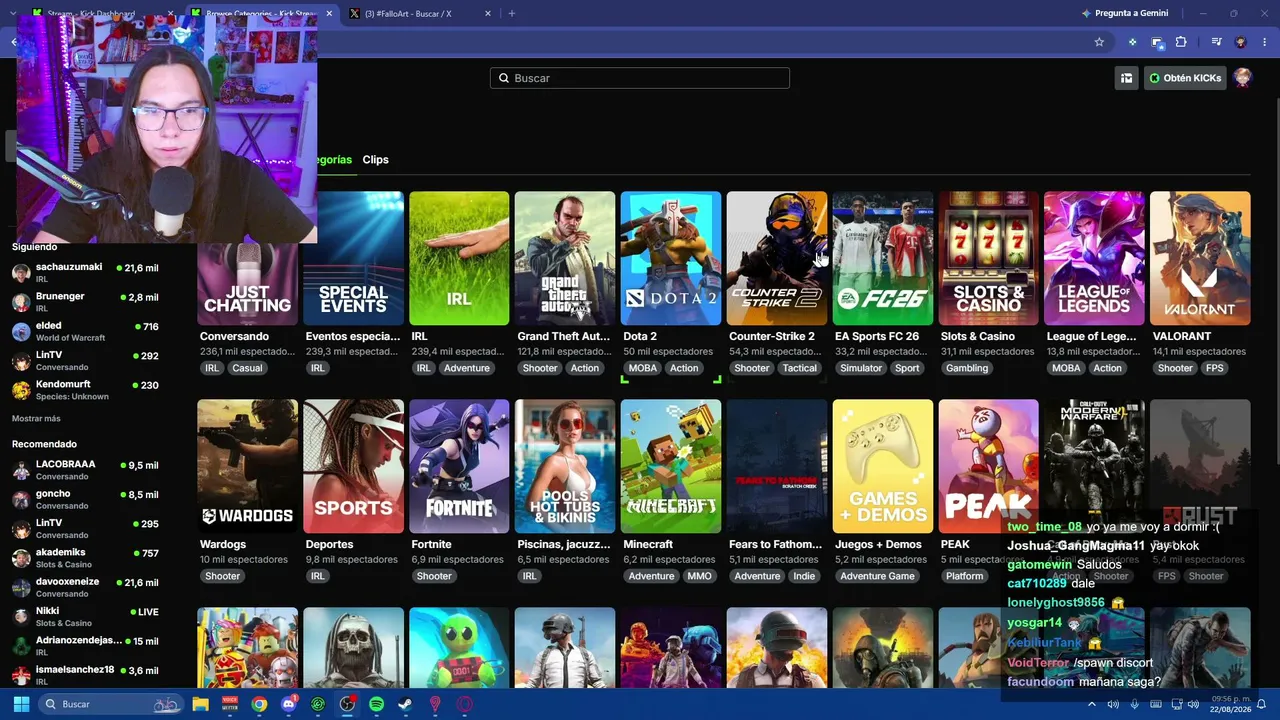Open Nikki's LIVE channel in the sidebar
The image size is (1280, 720).
(x=85, y=615)
